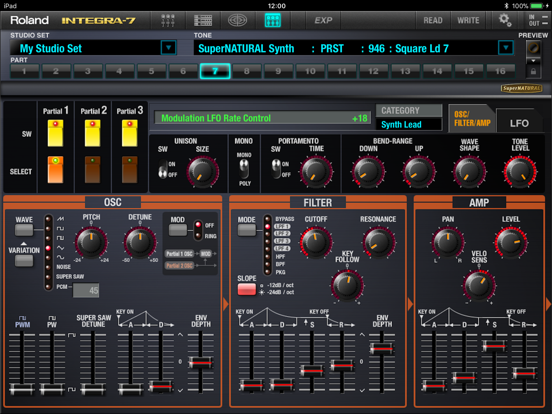
Task: Click the OSC Env Depth slider handle
Action: (x=201, y=362)
